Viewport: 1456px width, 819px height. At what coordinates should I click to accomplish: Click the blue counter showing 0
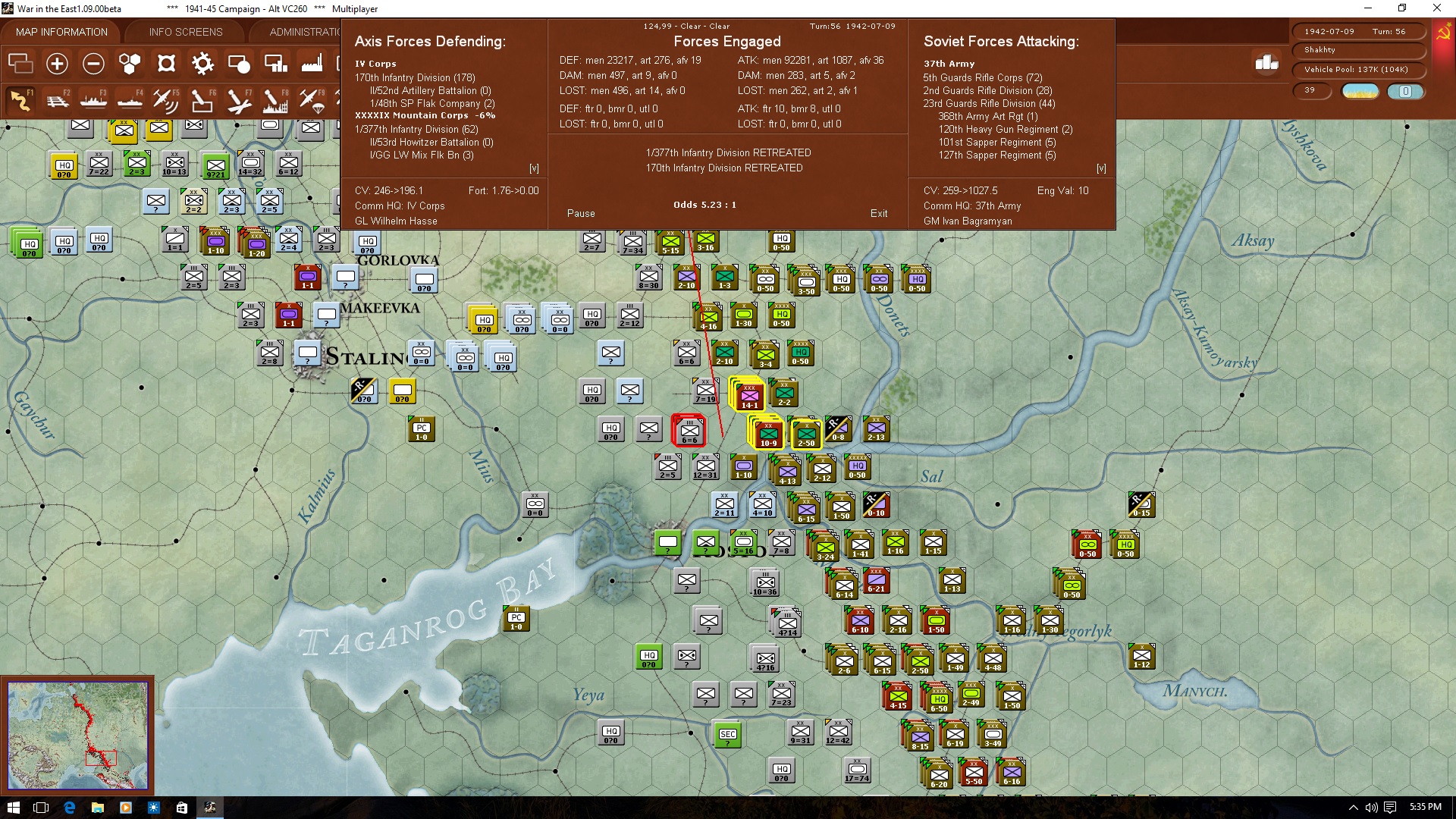[x=1405, y=91]
